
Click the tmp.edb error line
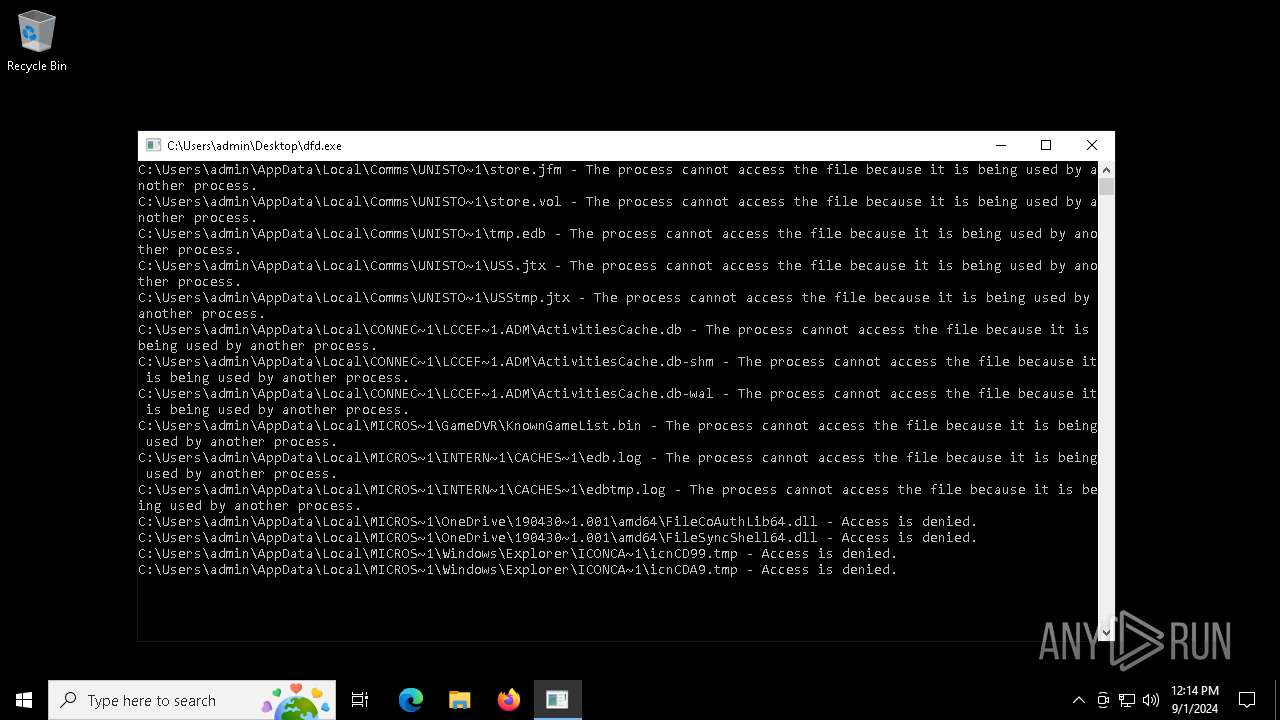pyautogui.click(x=617, y=241)
